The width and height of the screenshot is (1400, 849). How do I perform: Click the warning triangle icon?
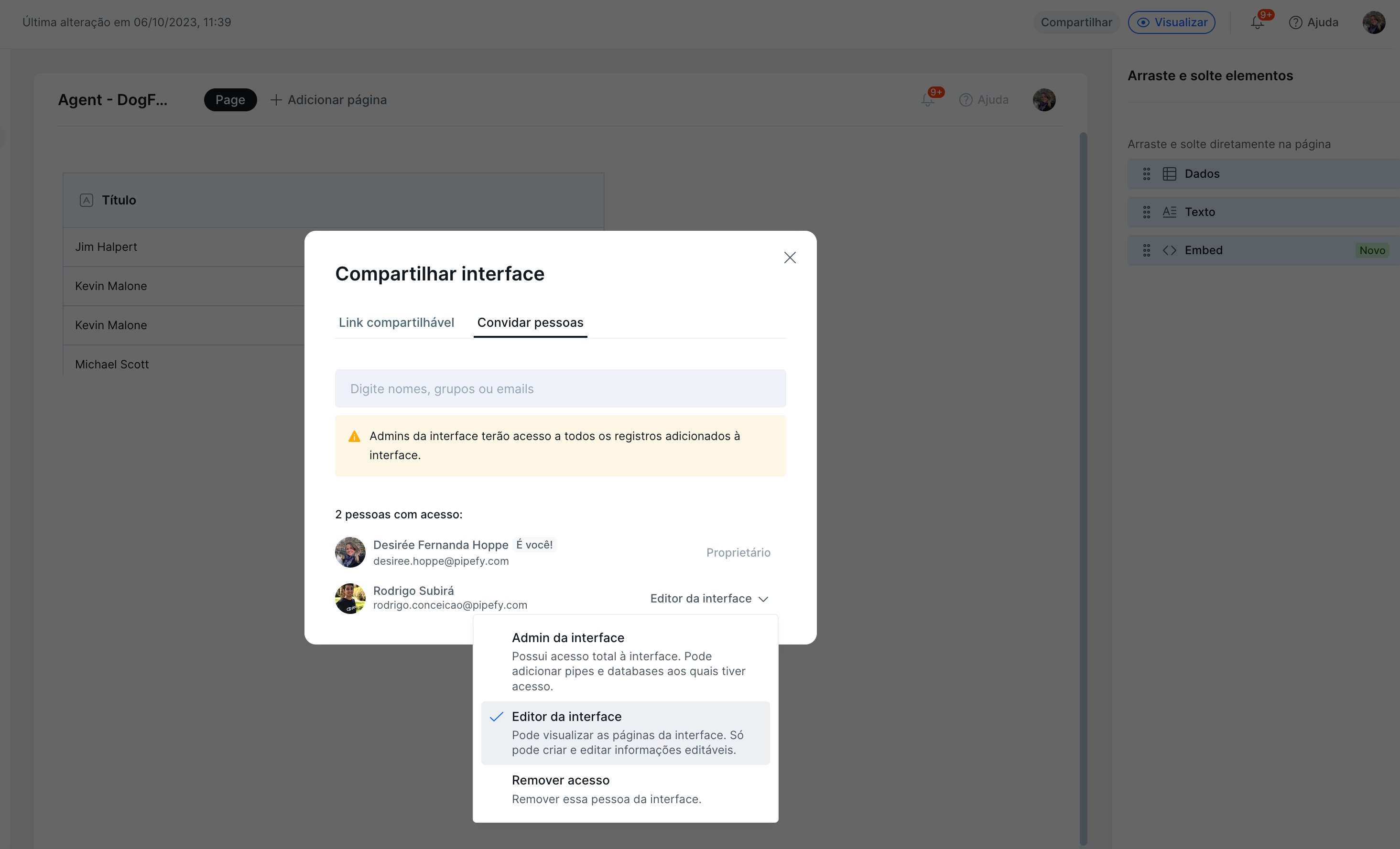[x=354, y=436]
